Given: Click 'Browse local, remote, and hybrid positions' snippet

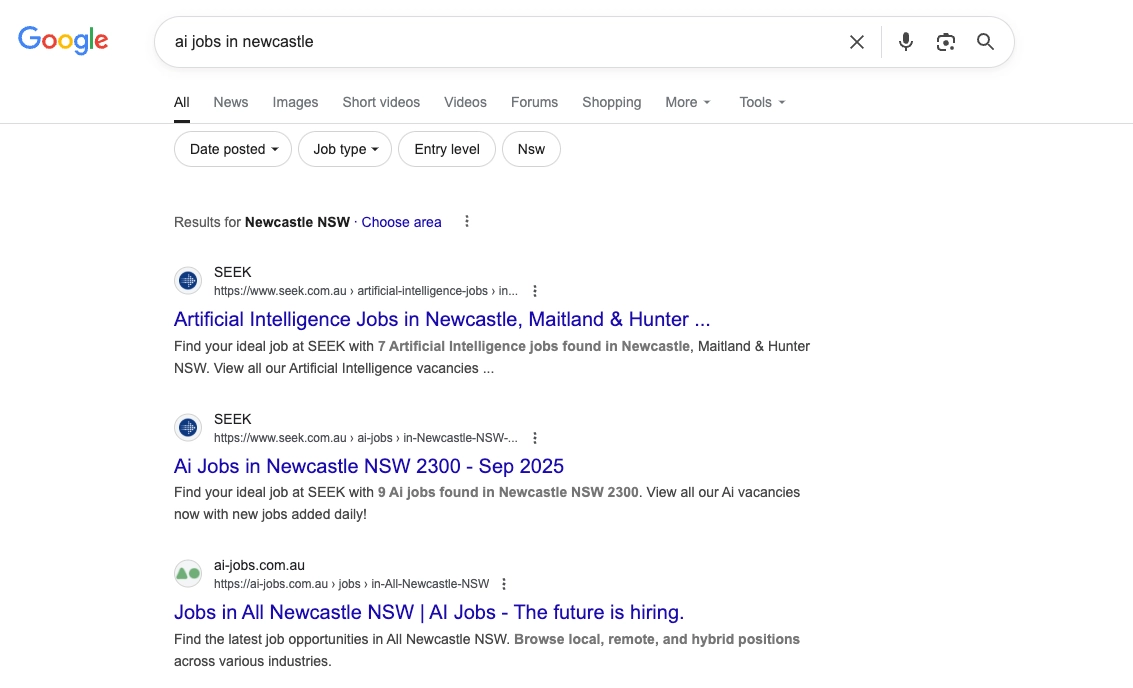Looking at the screenshot, I should (657, 639).
